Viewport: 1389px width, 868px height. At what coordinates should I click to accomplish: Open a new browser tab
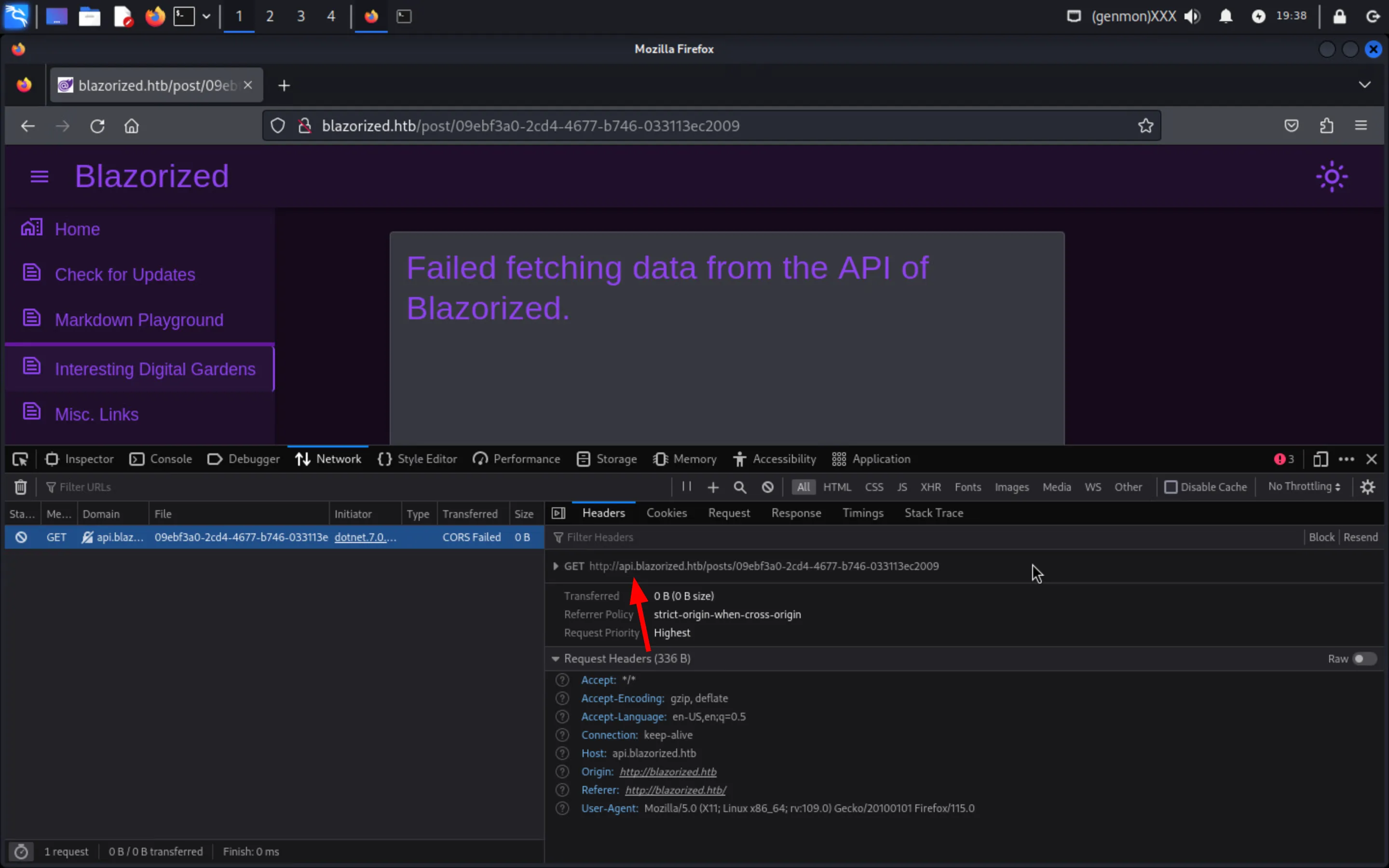[x=284, y=85]
